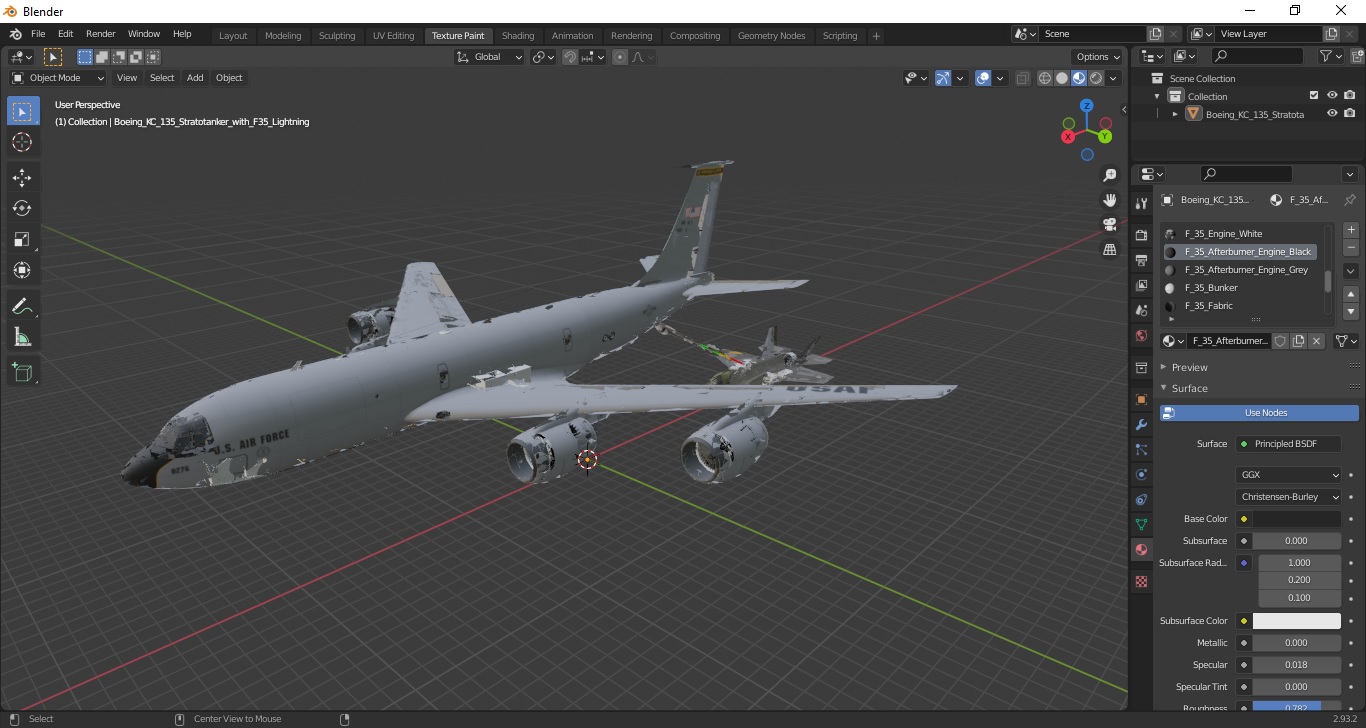Expand the Boeing_KC_135_Stratota tree item
The image size is (1366, 728).
1175,114
